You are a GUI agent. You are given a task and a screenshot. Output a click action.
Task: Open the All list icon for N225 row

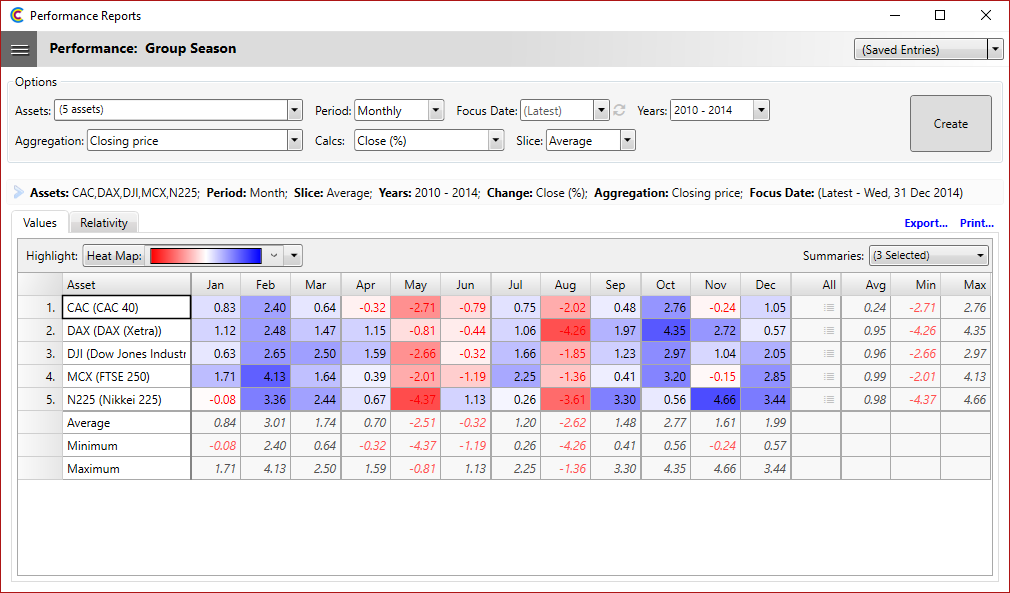click(x=828, y=400)
